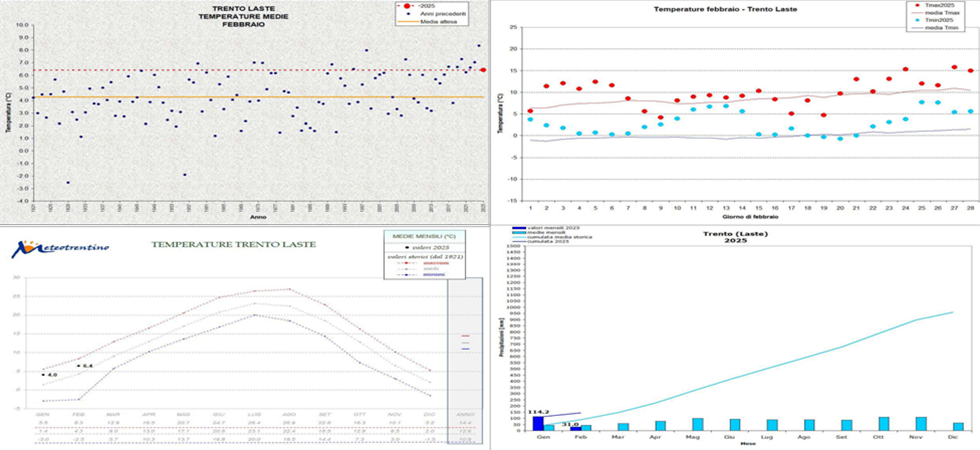
Task: Click the black data point labeled 6.4
Action: pyautogui.click(x=78, y=366)
